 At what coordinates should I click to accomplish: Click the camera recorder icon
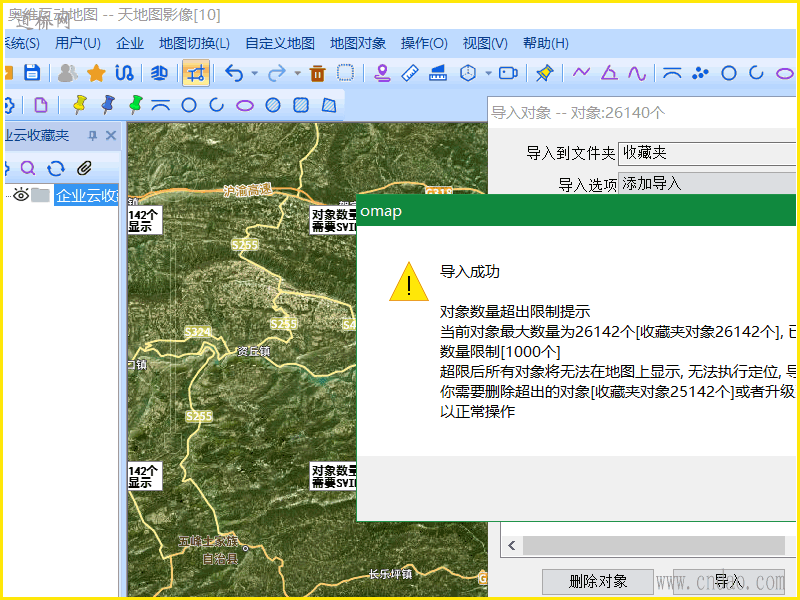[508, 73]
